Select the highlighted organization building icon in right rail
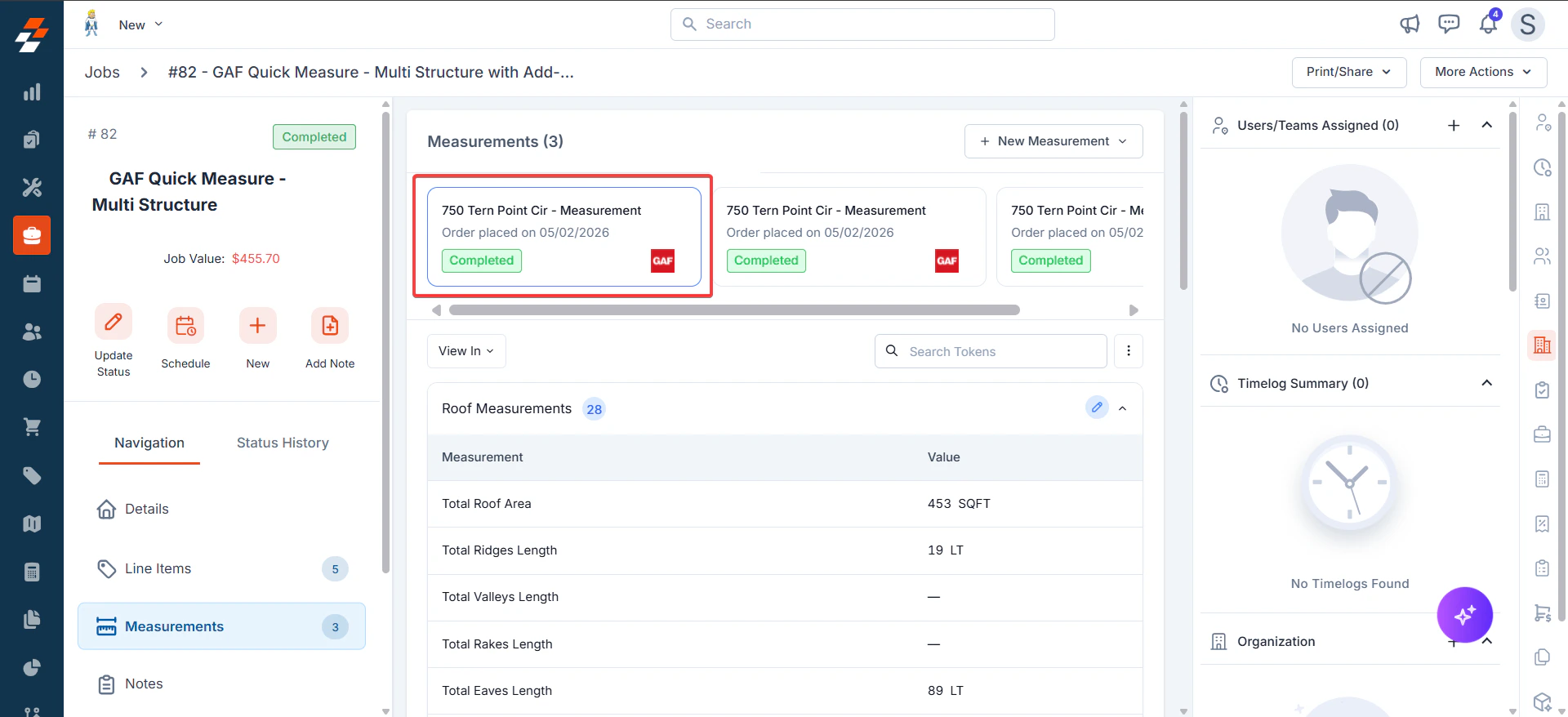 click(1542, 345)
